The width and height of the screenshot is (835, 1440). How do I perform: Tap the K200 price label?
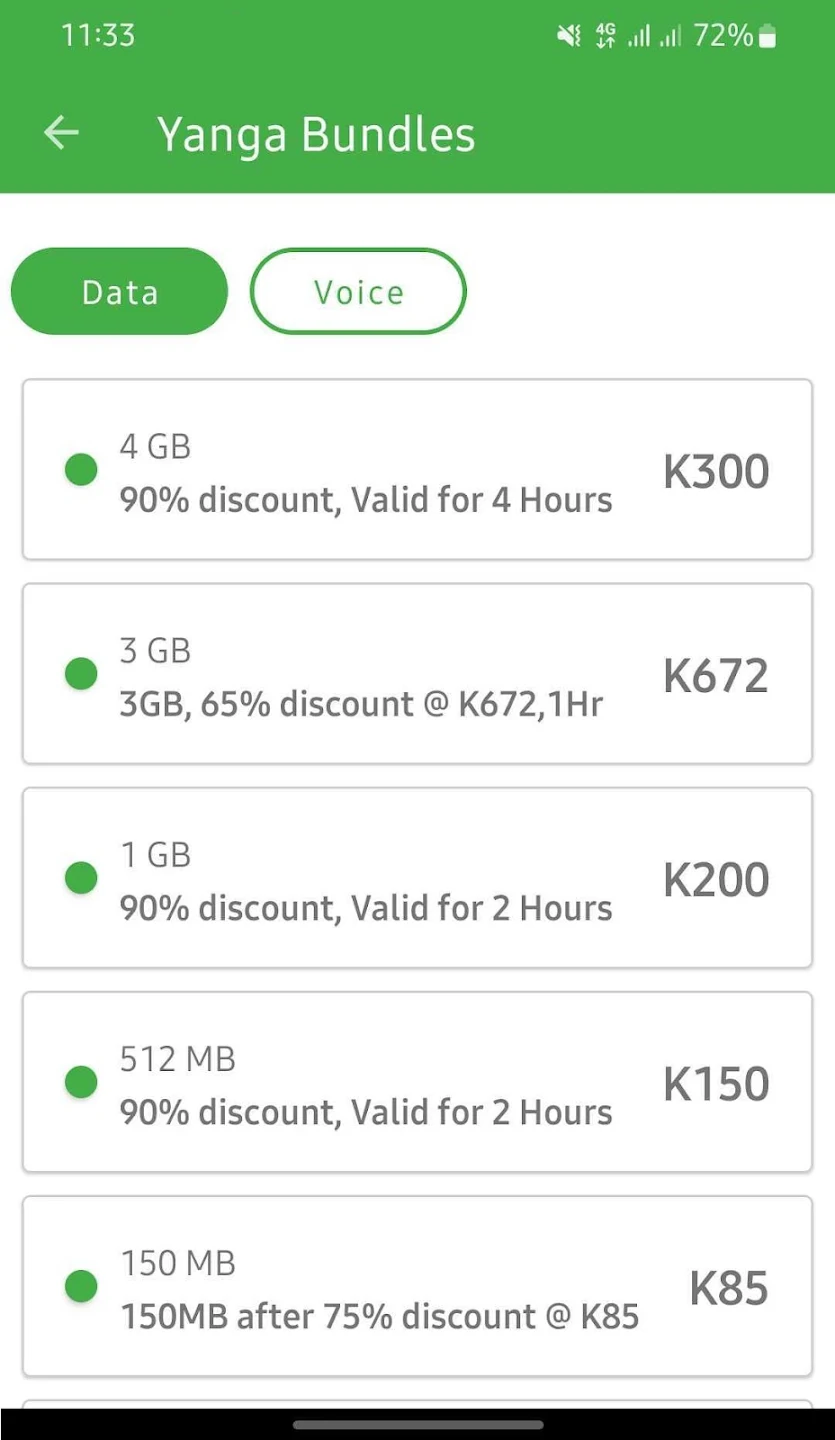[x=716, y=880]
